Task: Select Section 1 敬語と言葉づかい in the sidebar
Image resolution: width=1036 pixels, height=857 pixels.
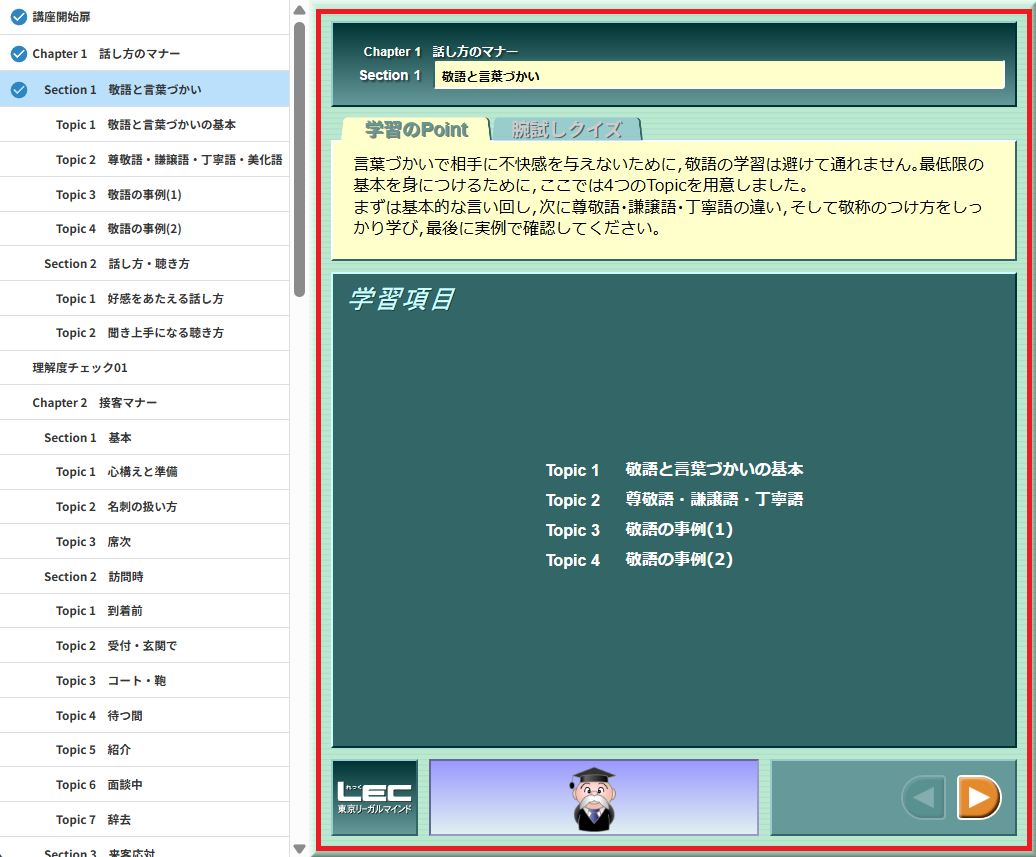Action: click(145, 89)
